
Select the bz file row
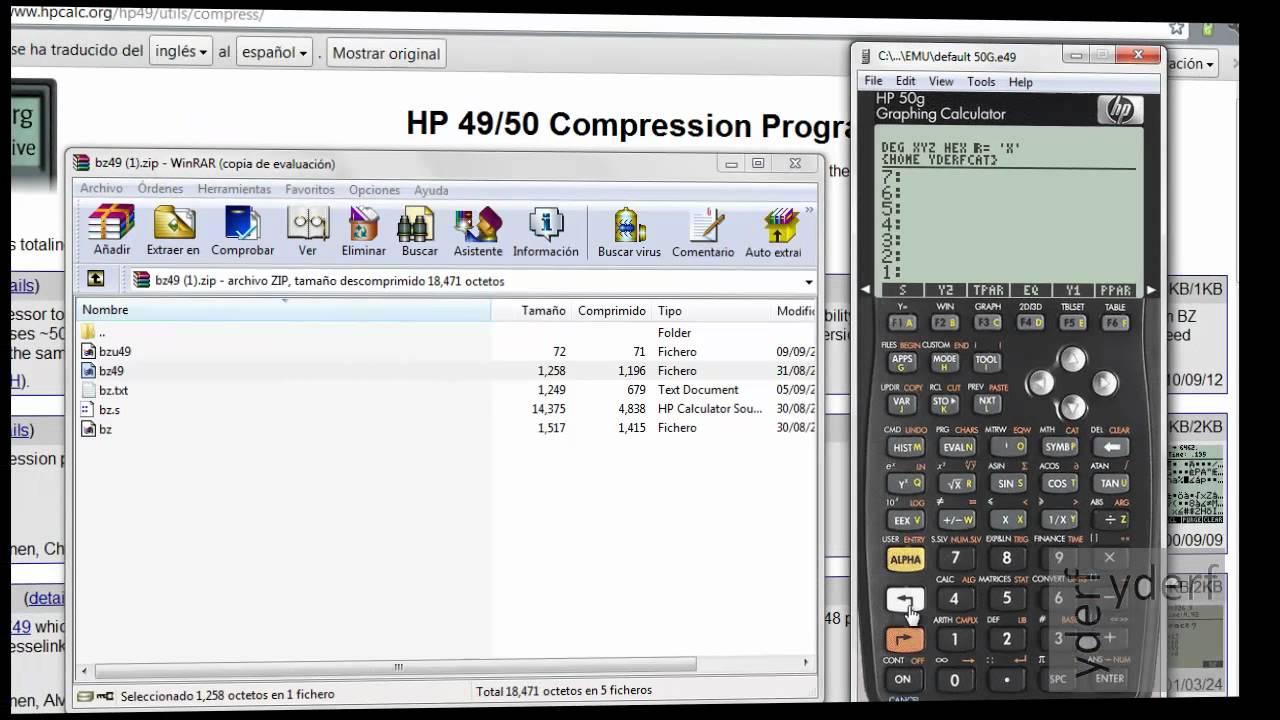pos(446,428)
